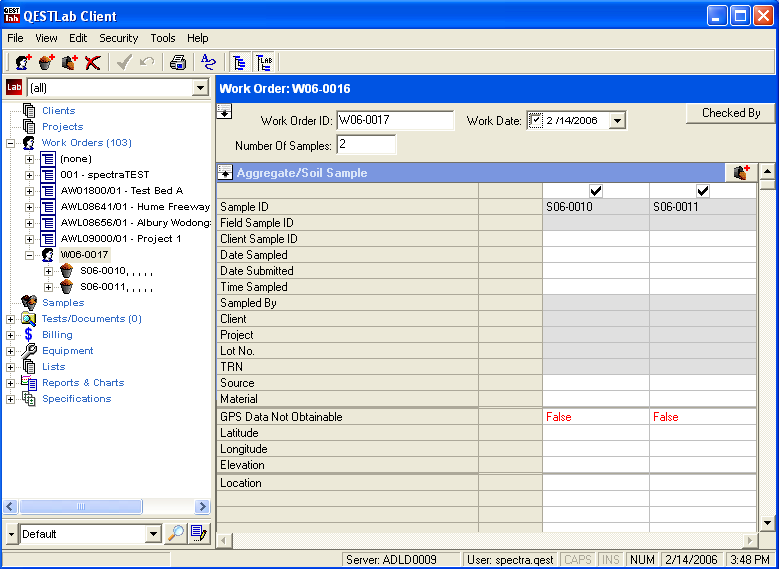This screenshot has width=779, height=569.
Task: Open the Security menu
Action: [x=118, y=38]
